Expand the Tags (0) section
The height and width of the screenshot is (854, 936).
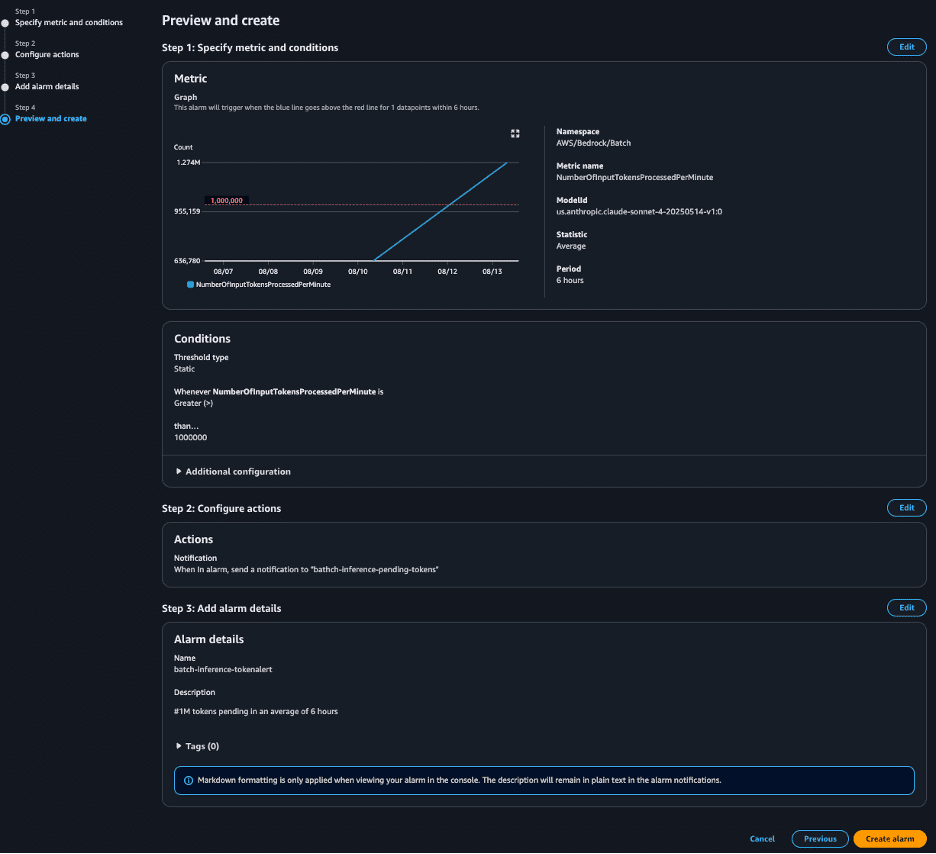click(198, 745)
